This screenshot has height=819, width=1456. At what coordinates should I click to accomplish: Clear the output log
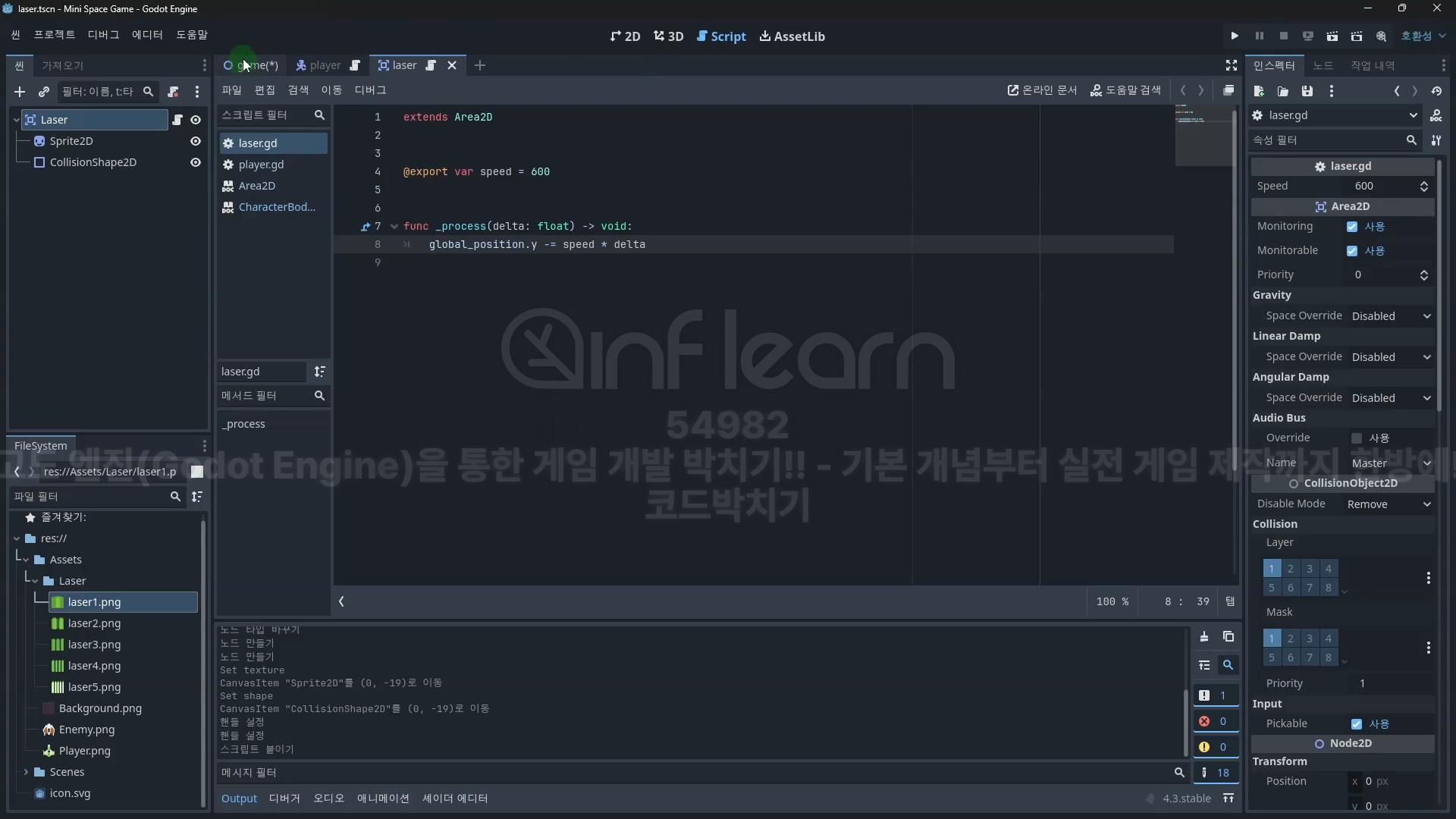point(1204,637)
